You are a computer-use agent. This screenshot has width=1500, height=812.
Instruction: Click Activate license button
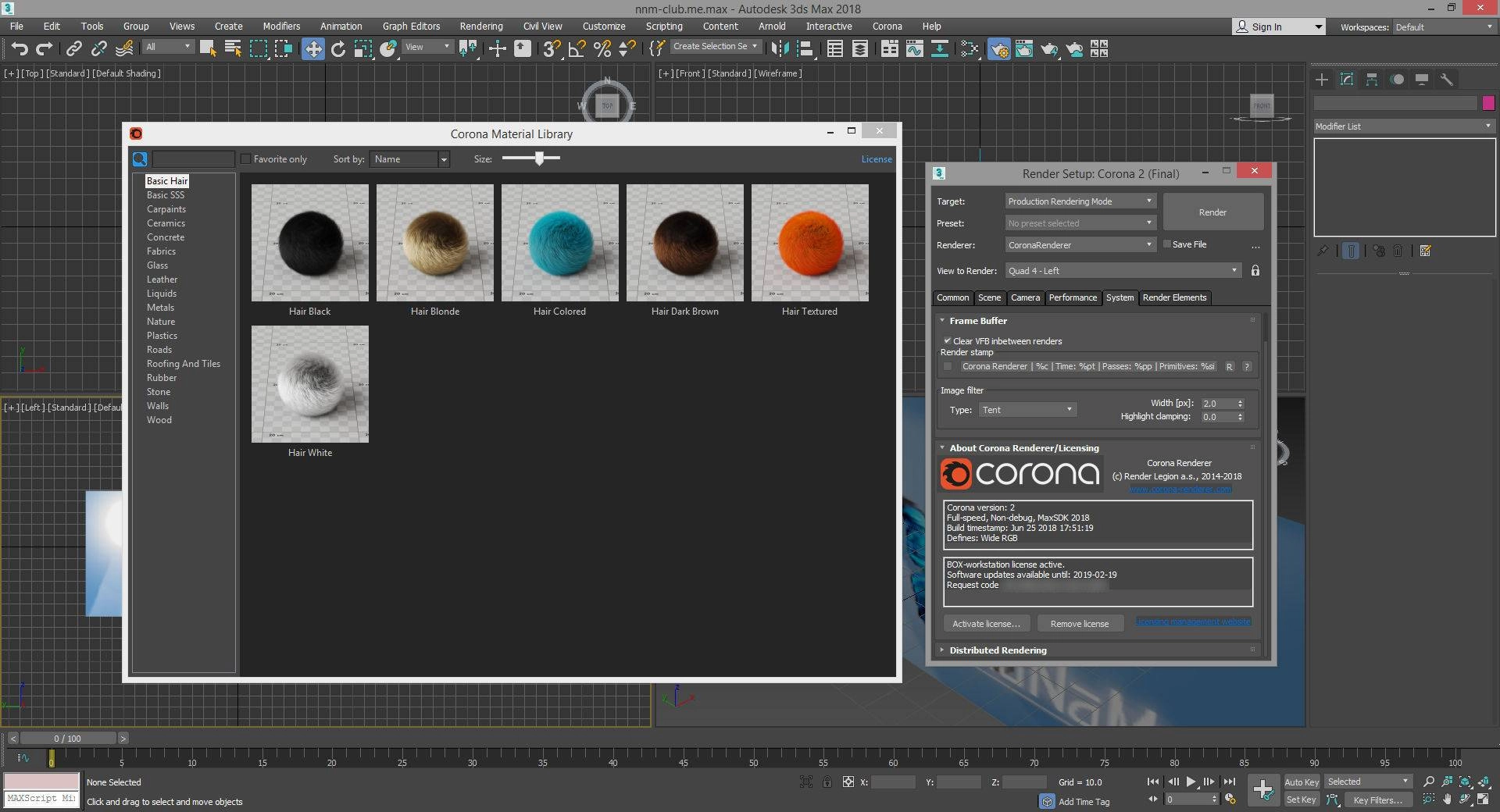(x=986, y=624)
